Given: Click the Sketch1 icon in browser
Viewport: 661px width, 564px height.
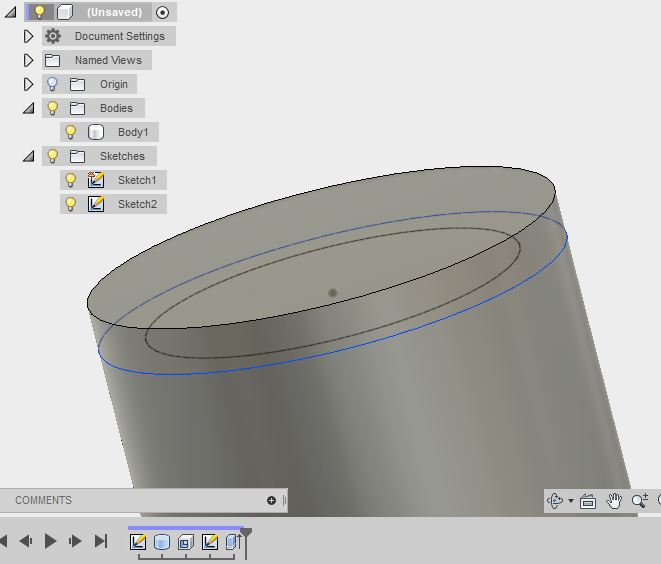Looking at the screenshot, I should coord(96,180).
